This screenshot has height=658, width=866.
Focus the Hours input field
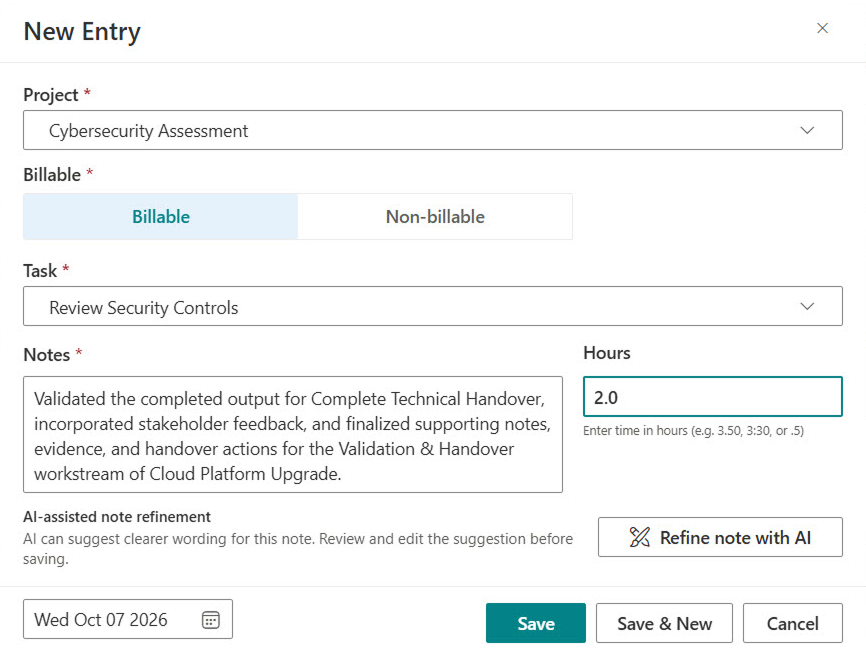(x=713, y=397)
